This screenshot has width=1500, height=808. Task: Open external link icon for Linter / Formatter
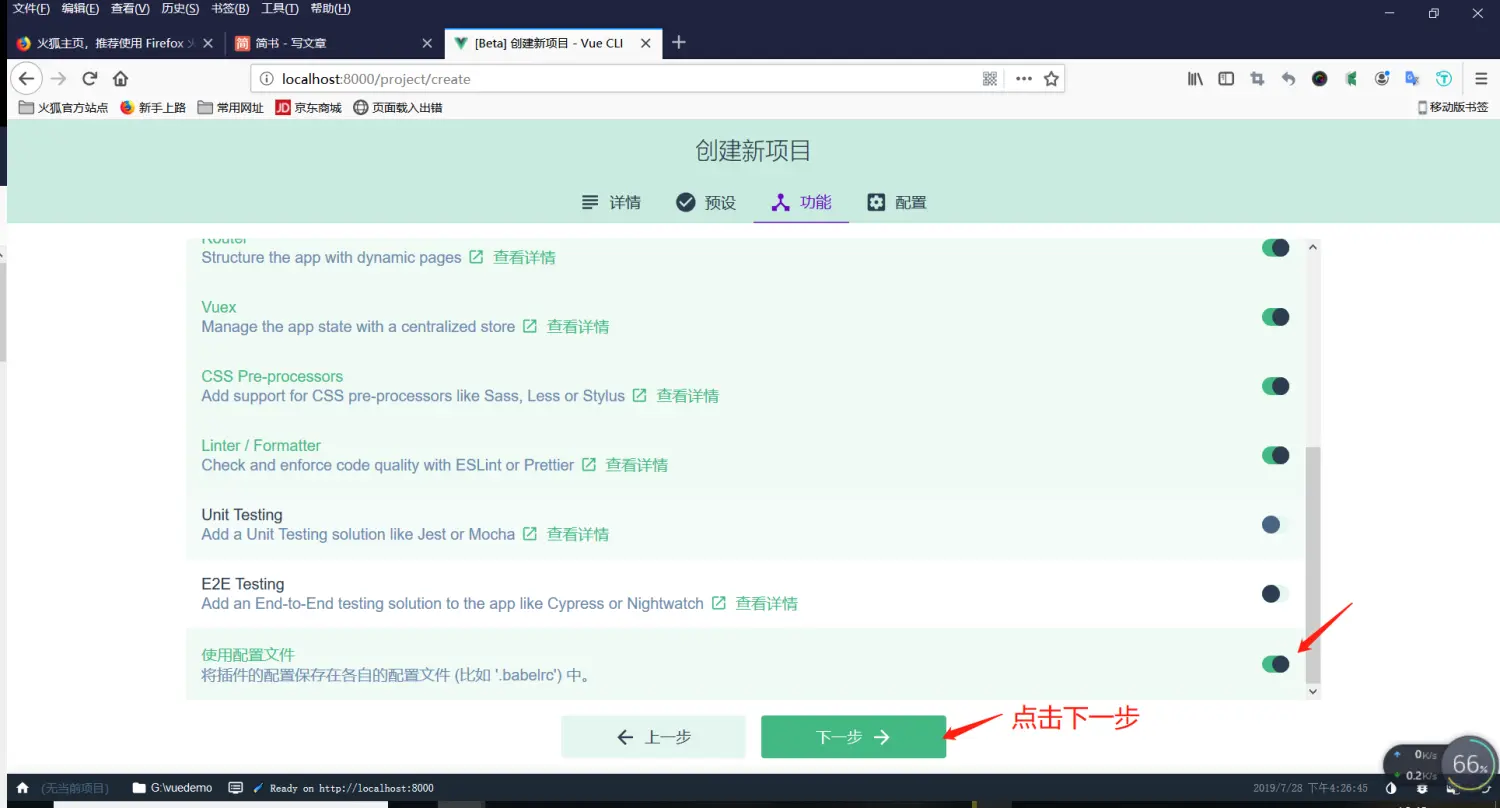coord(589,464)
